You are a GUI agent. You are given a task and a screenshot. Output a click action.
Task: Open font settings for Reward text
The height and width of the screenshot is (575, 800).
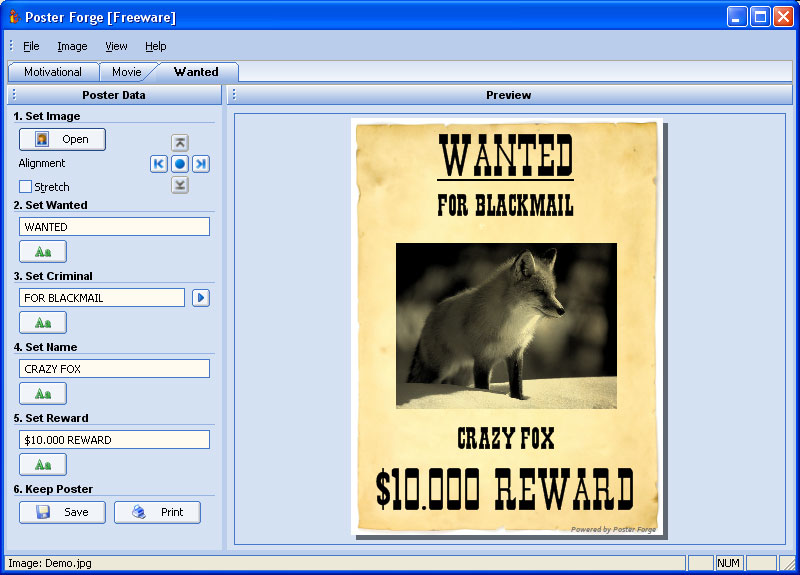(x=43, y=464)
